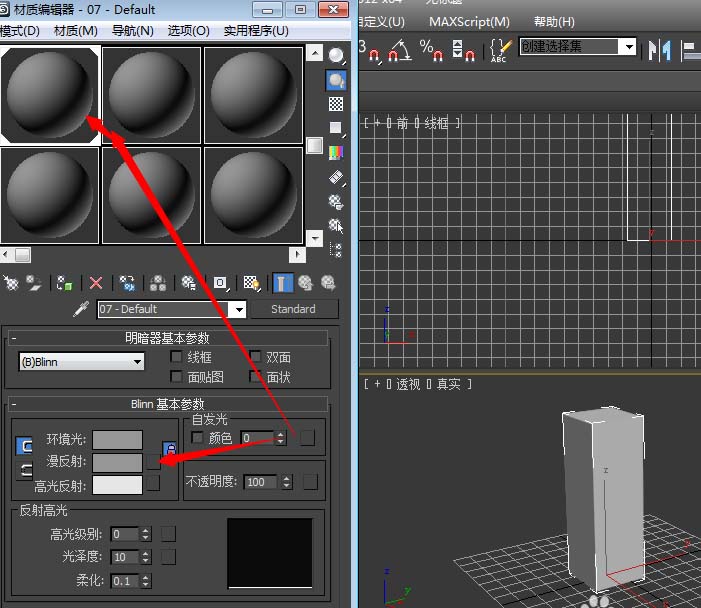
Task: Enable the 面状 (Faceted) checkbox
Action: pyautogui.click(x=255, y=377)
